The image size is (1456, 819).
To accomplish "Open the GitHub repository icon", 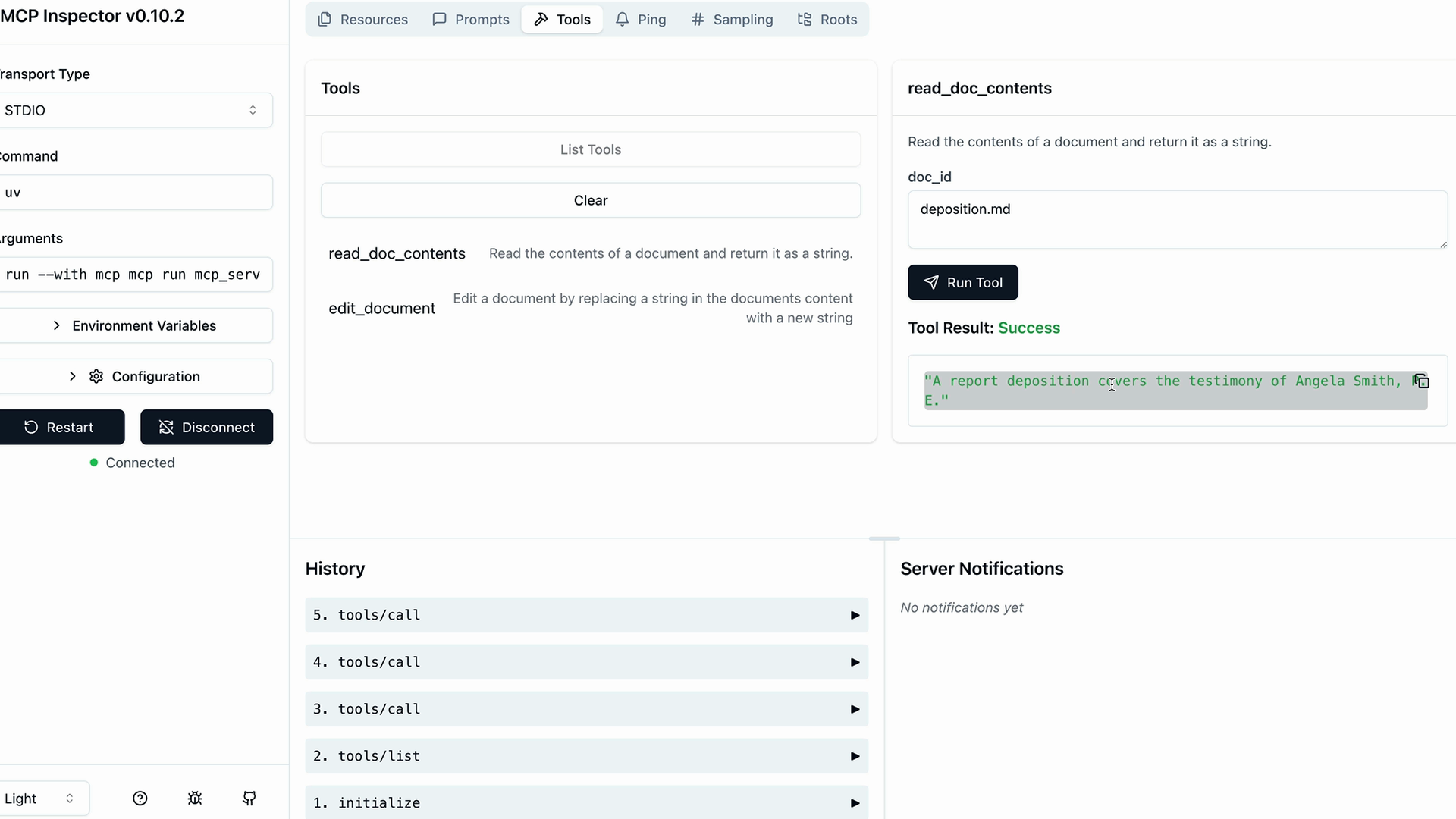I will pyautogui.click(x=249, y=799).
